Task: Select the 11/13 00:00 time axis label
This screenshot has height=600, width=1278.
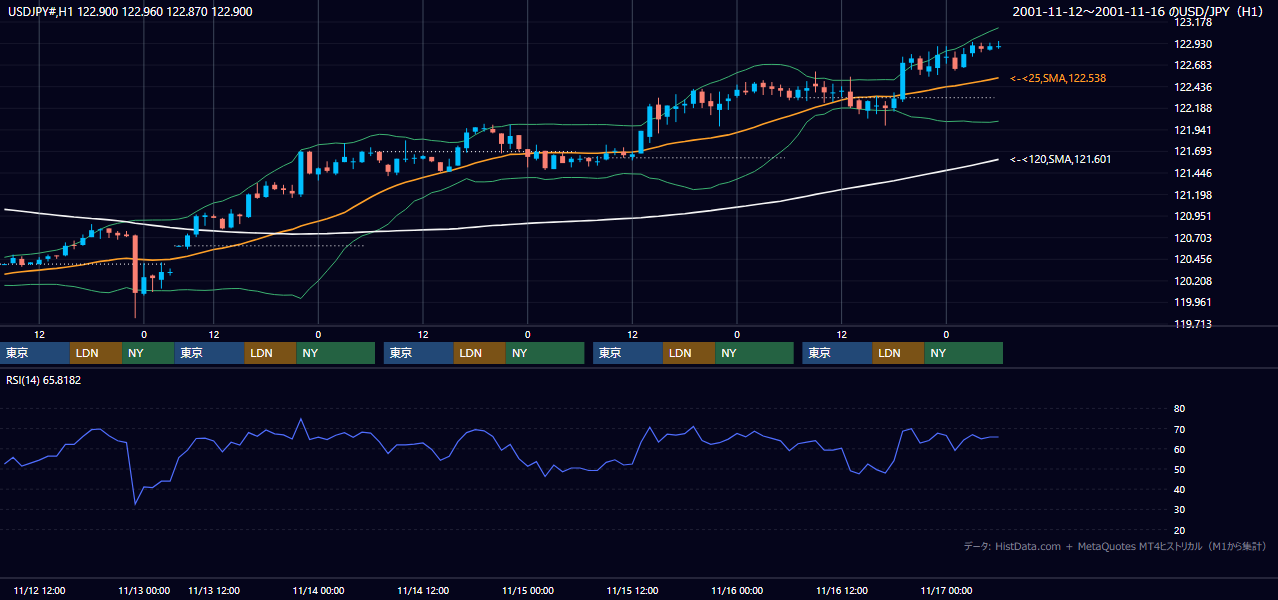Action: pos(144,590)
